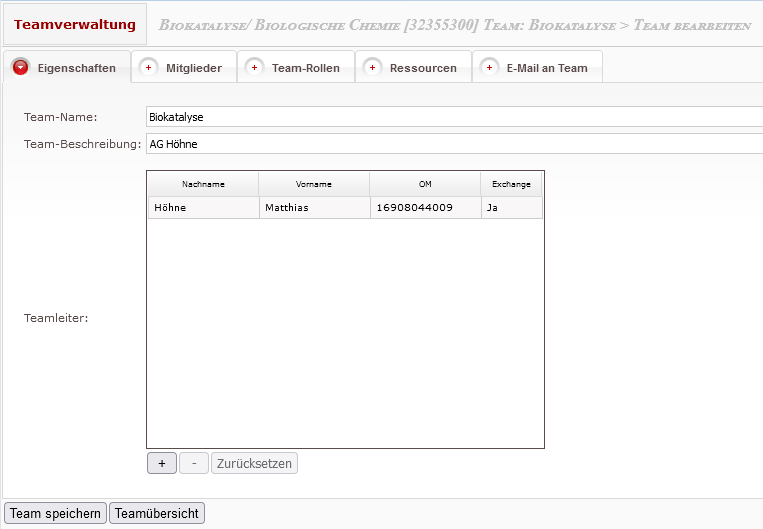
Task: Sort by Exchange column header
Action: pos(511,184)
